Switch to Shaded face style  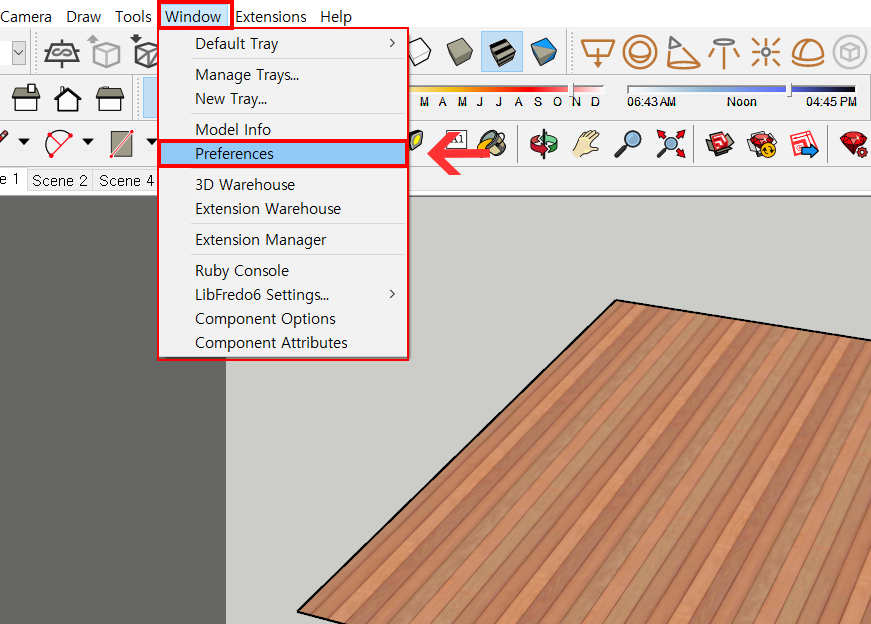click(460, 52)
